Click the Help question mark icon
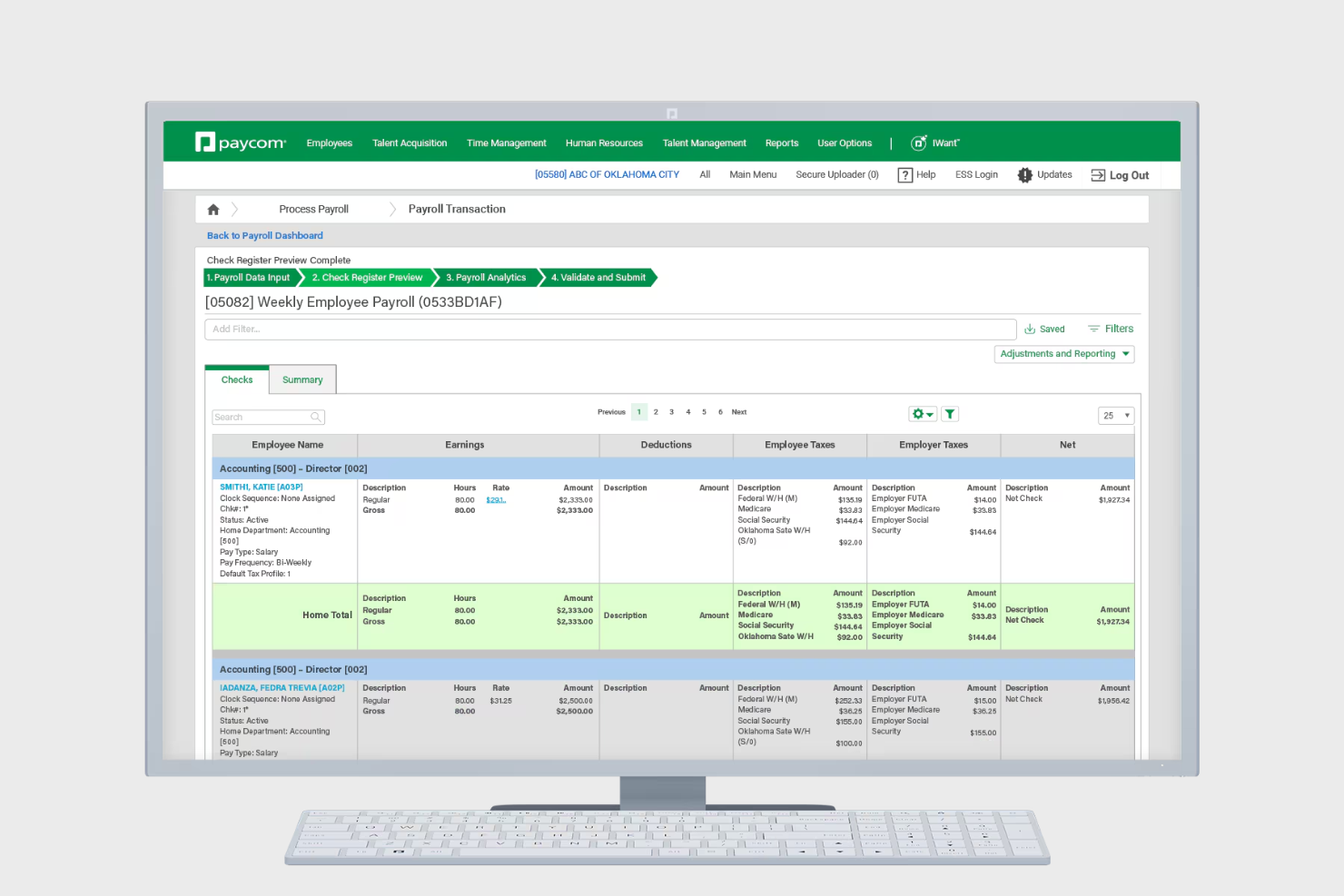1344x896 pixels. (905, 174)
